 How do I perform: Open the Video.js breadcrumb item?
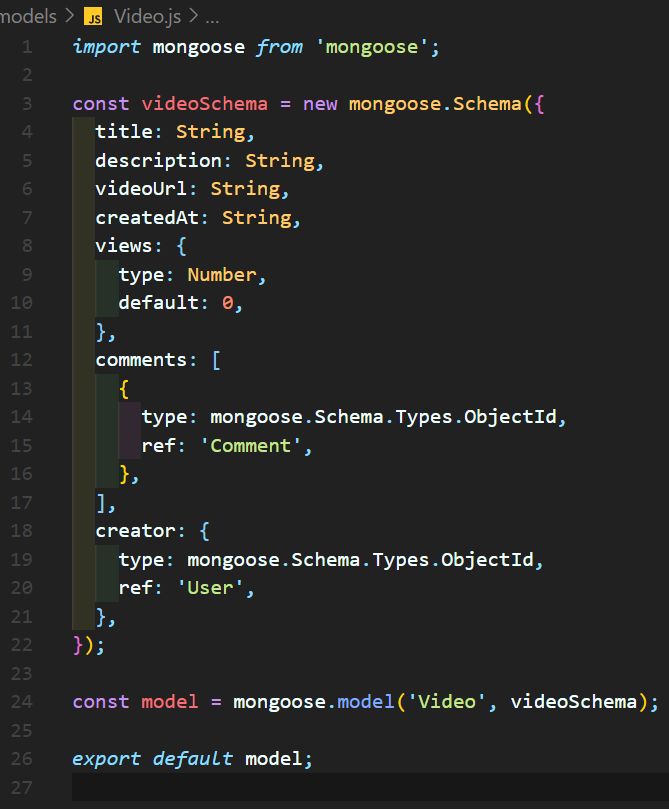(148, 17)
